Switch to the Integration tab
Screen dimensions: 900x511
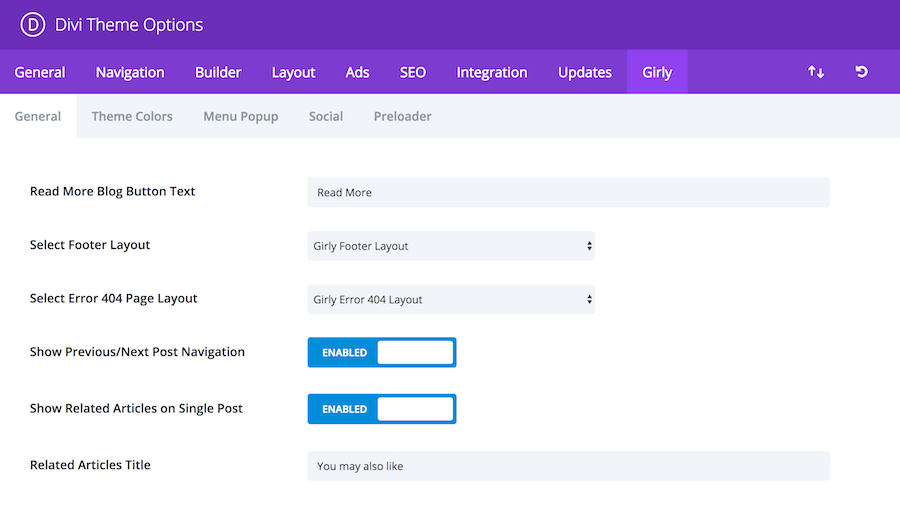click(x=492, y=72)
